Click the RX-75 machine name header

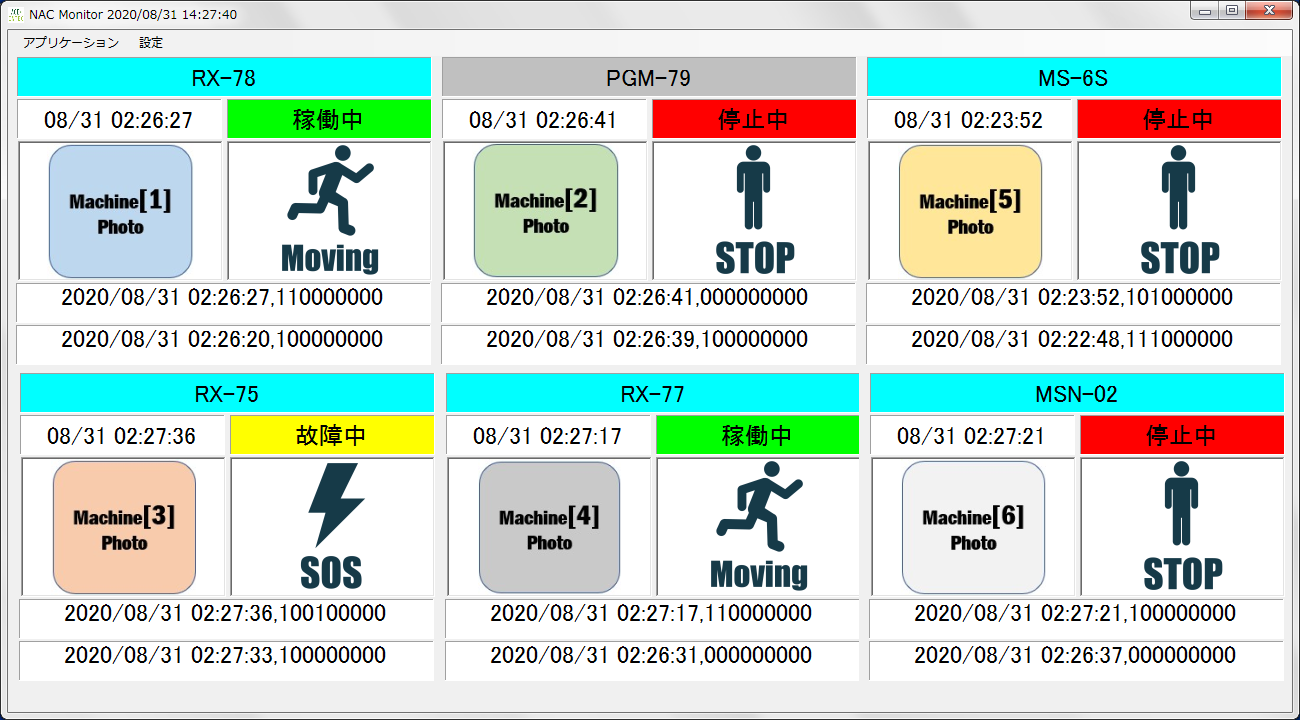click(x=227, y=393)
